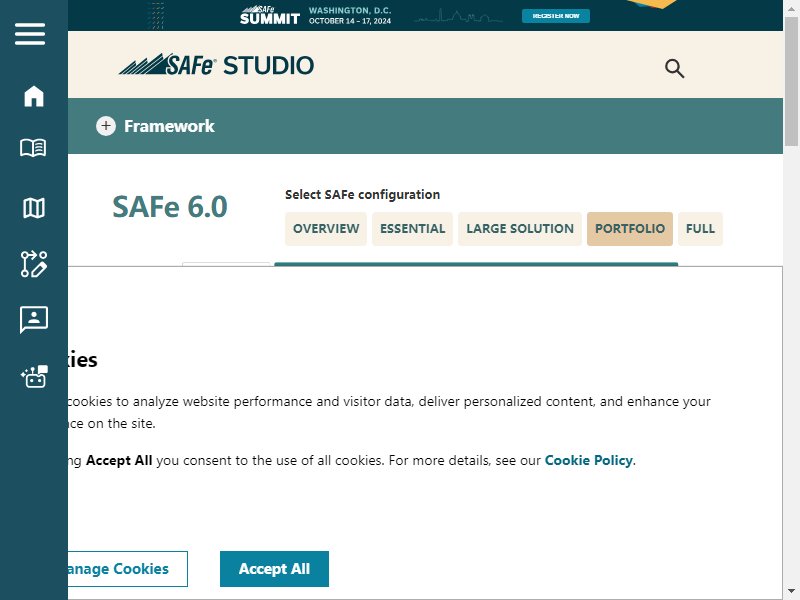
Task: Click the Register Now banner button
Action: [556, 16]
